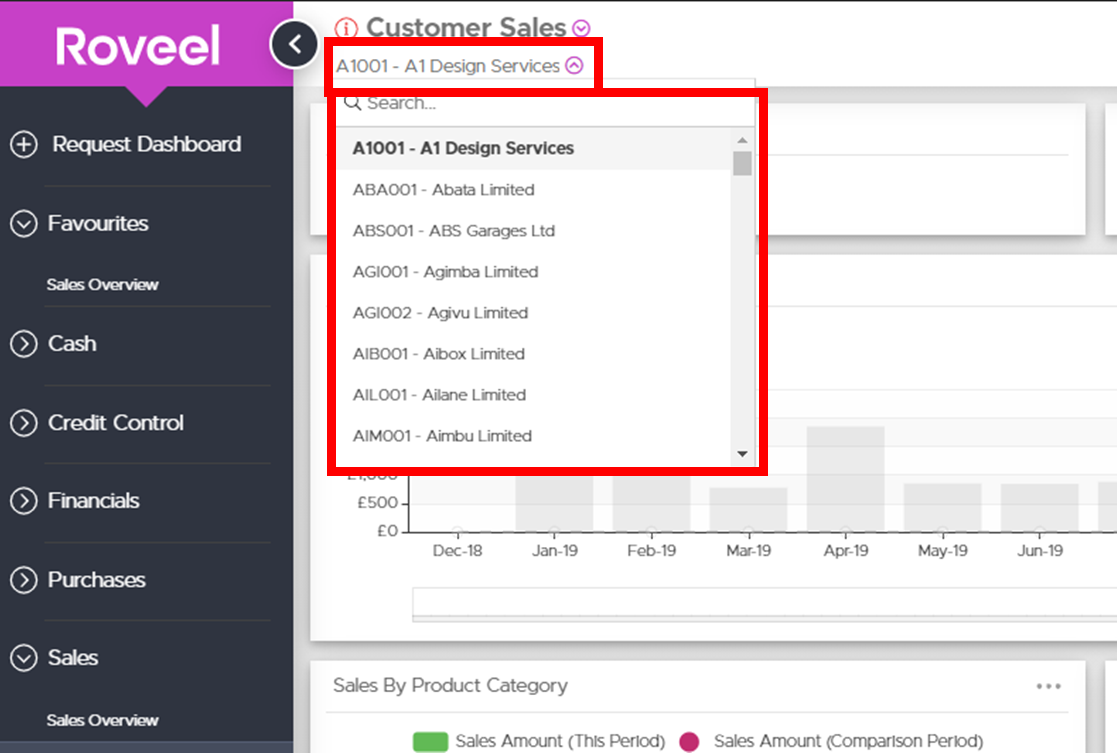Click the Sales menu label
This screenshot has width=1117, height=753.
pyautogui.click(x=73, y=658)
